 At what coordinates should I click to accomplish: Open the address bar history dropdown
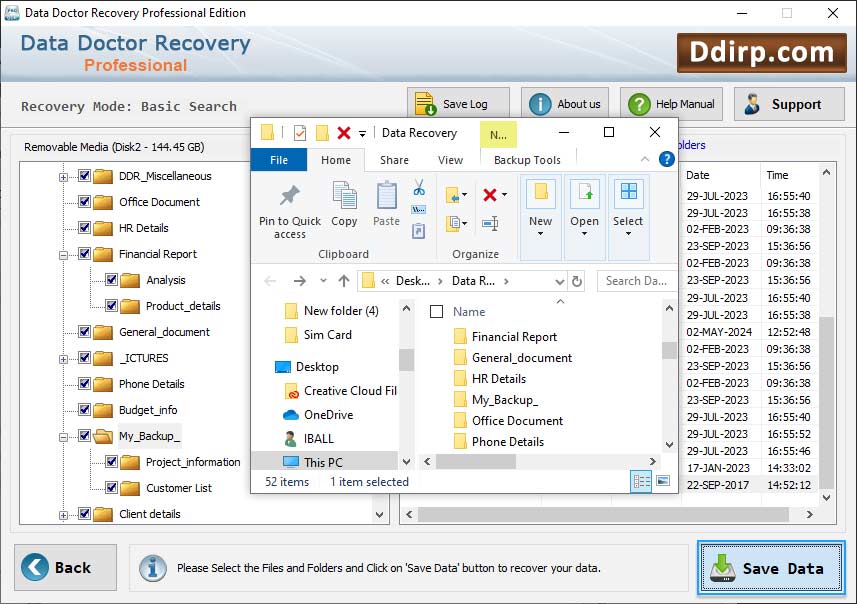pyautogui.click(x=560, y=282)
